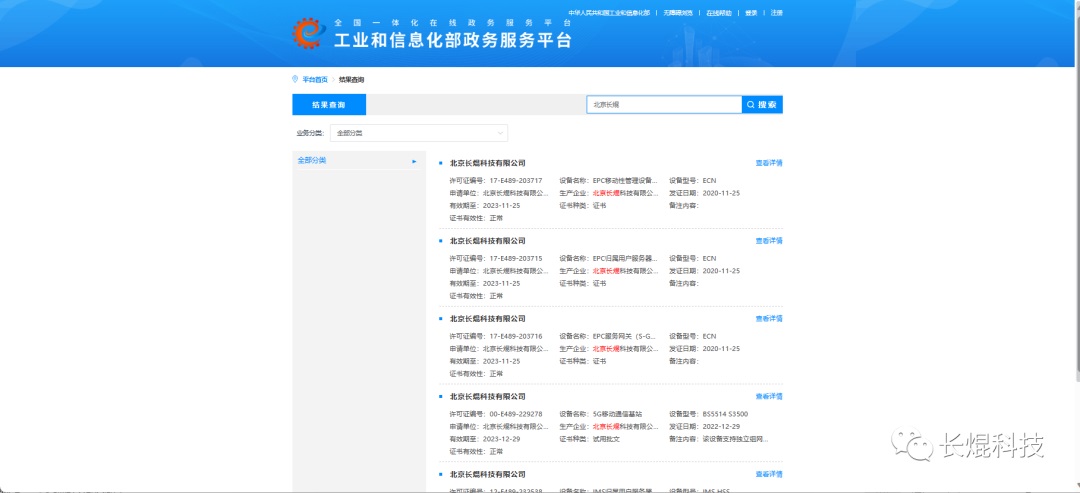The height and width of the screenshot is (493, 1080).
Task: Click license number 17-E489-203716
Action: click(515, 336)
